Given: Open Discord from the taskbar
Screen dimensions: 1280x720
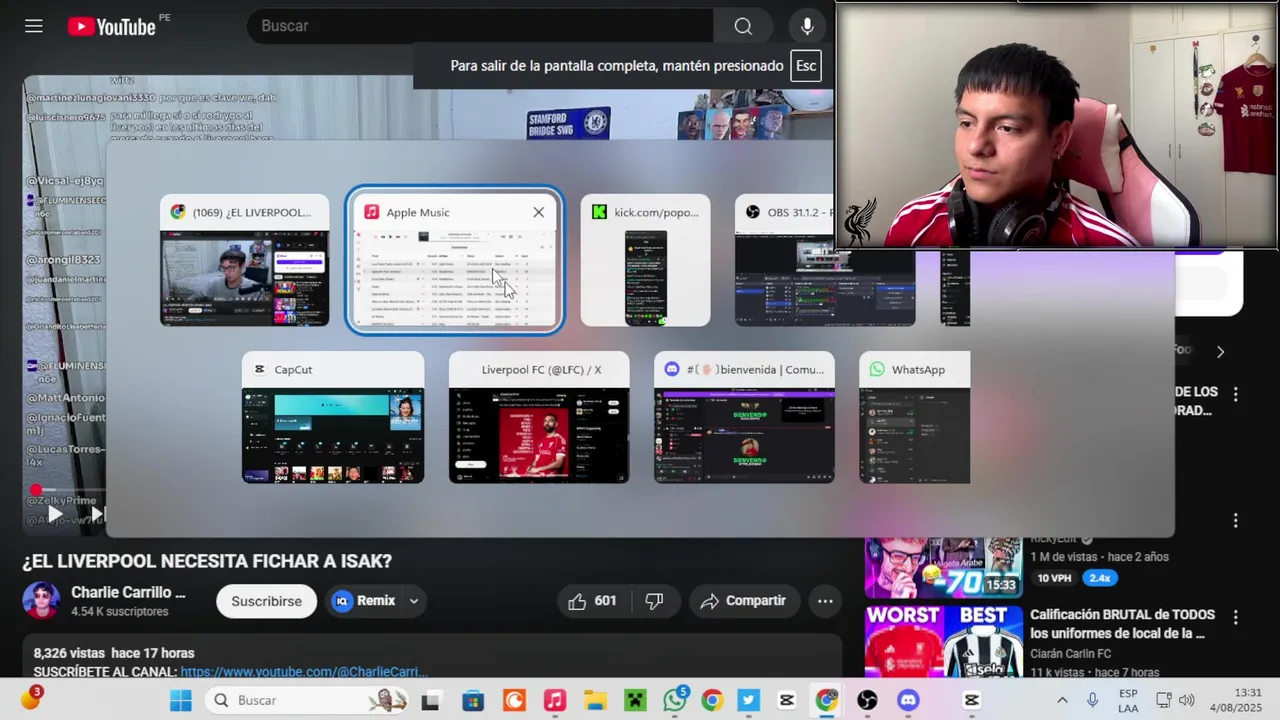Looking at the screenshot, I should click(908, 700).
